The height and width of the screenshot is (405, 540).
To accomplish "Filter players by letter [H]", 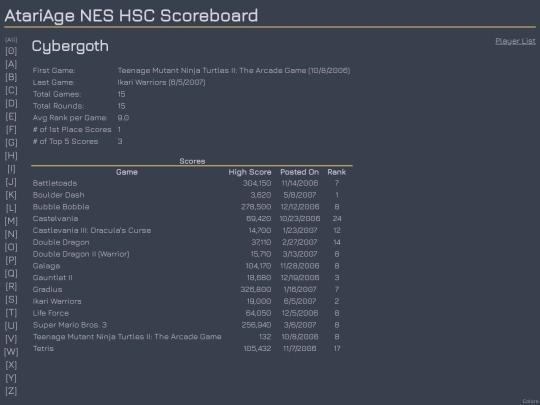I will pyautogui.click(x=11, y=156).
